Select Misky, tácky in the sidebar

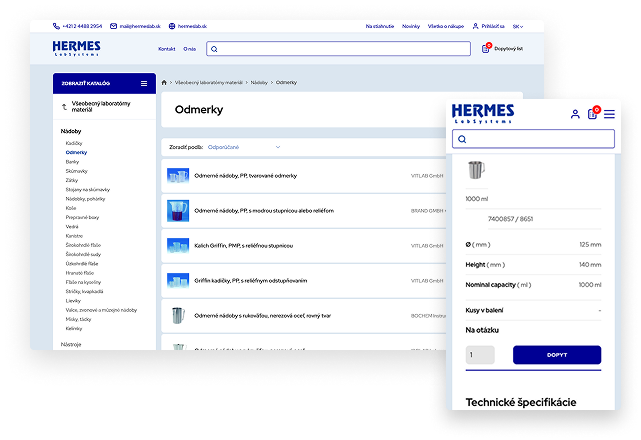click(x=78, y=319)
